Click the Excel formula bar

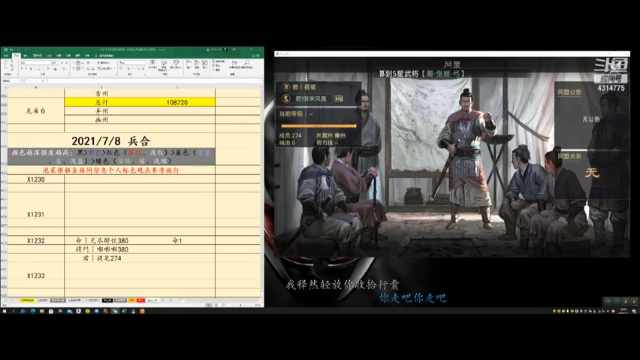click(154, 81)
